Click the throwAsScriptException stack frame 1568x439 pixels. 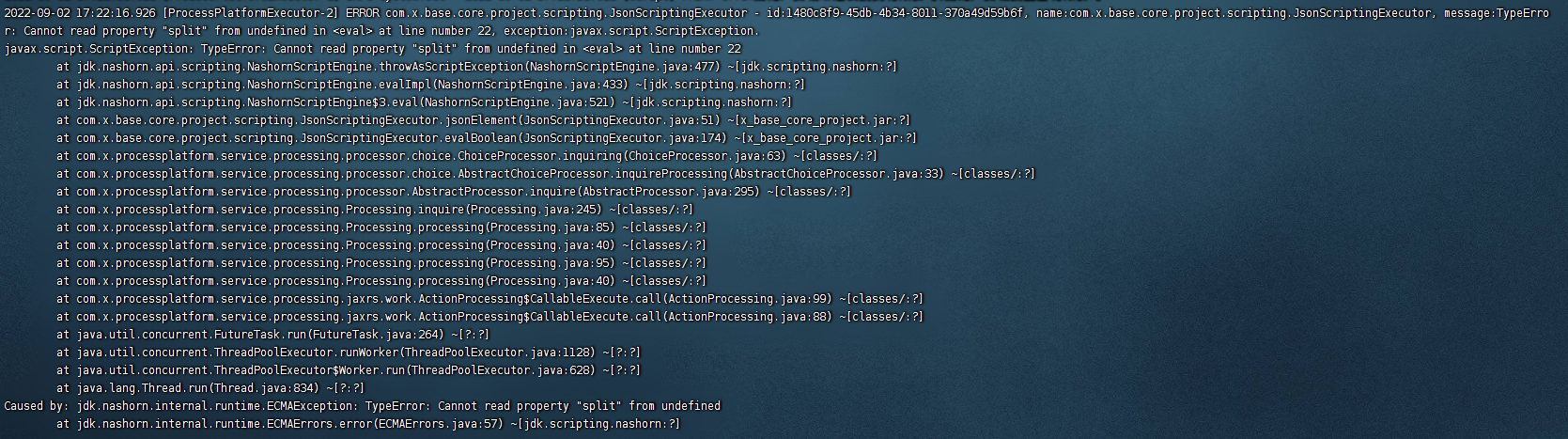coord(475,67)
